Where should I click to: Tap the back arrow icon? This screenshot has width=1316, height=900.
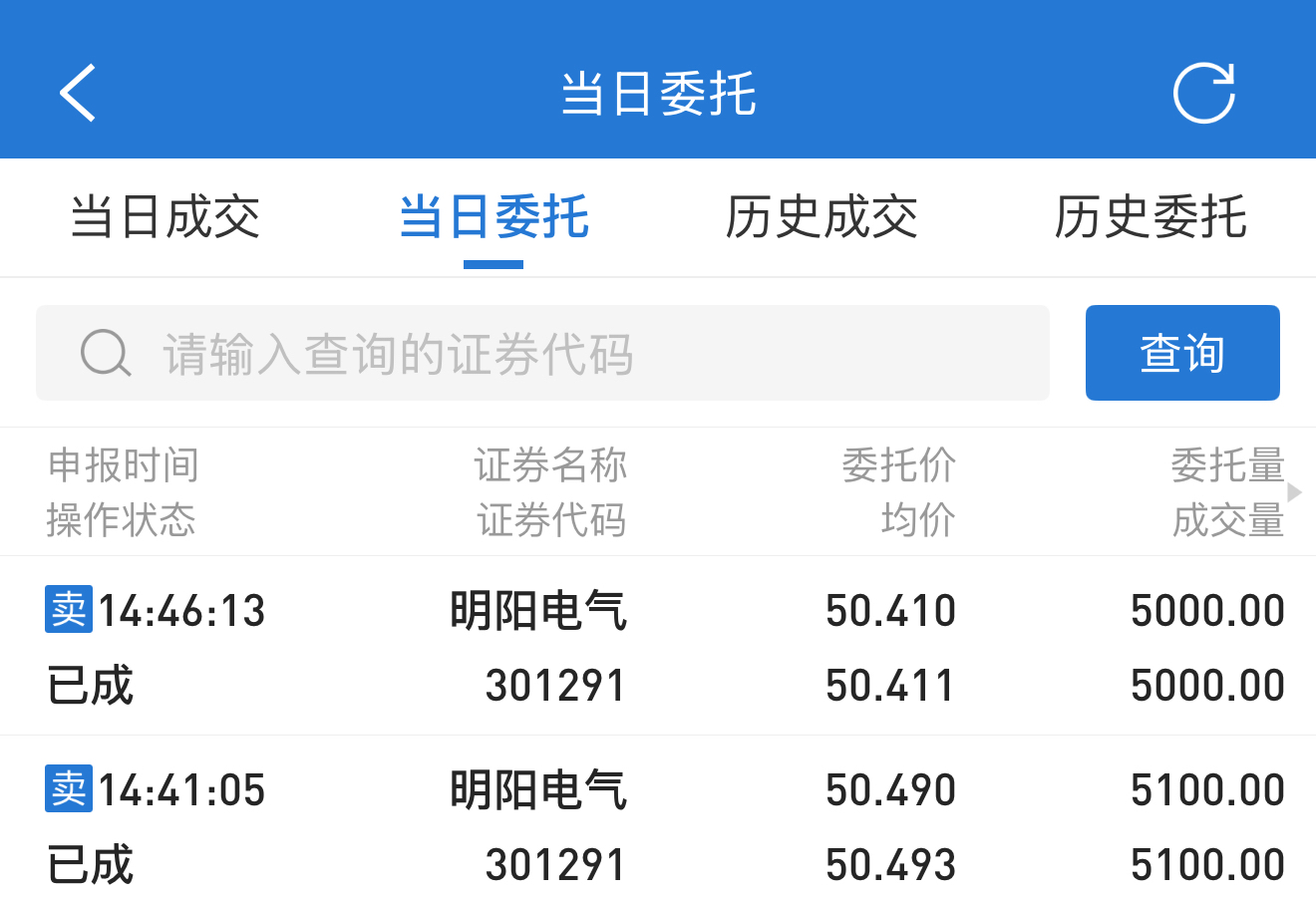pyautogui.click(x=77, y=93)
